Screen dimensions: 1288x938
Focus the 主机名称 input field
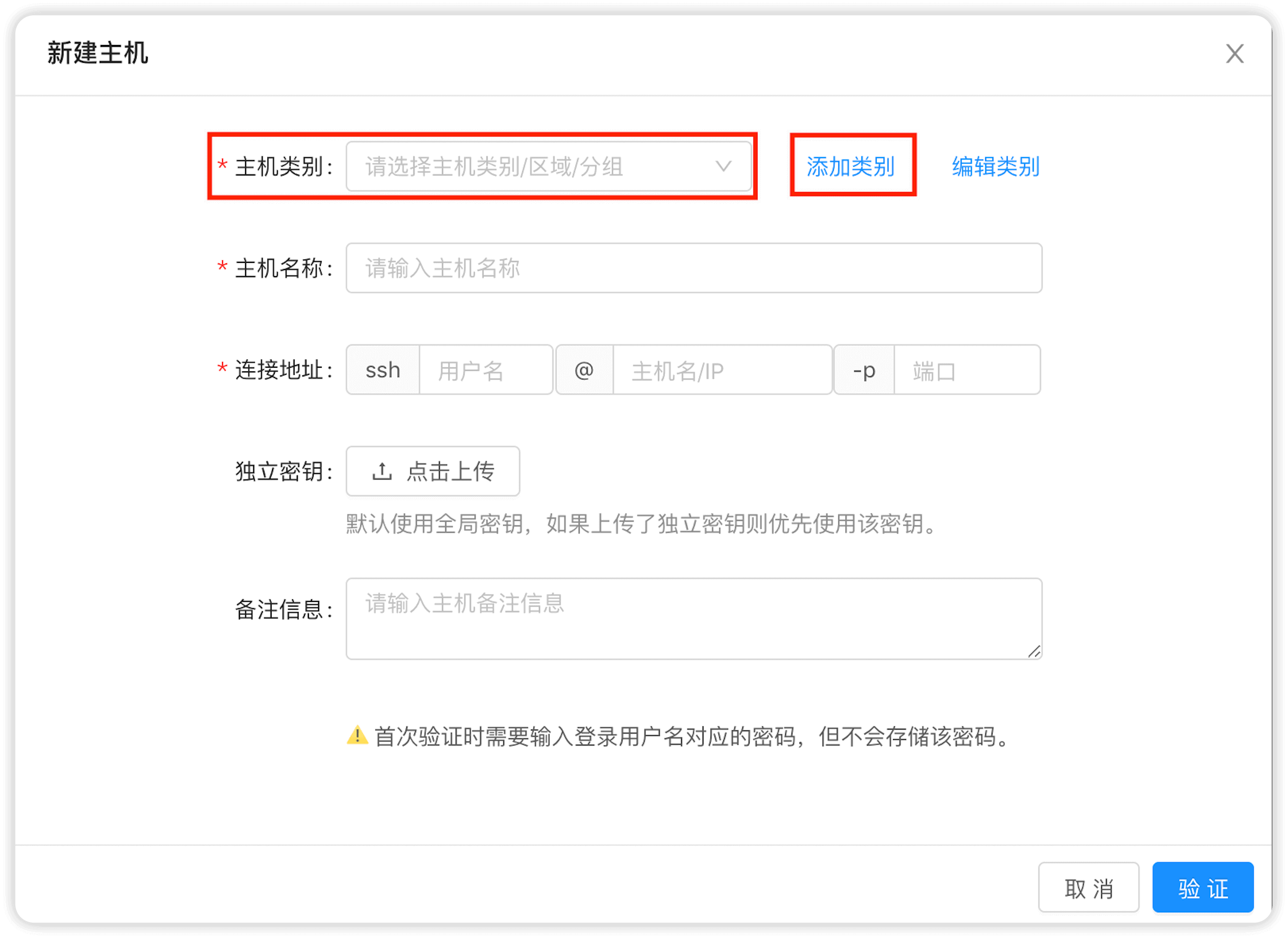[x=693, y=268]
